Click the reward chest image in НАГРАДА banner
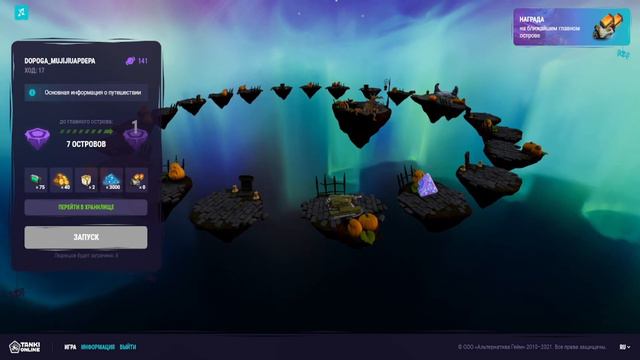The image size is (640, 360). (x=609, y=26)
